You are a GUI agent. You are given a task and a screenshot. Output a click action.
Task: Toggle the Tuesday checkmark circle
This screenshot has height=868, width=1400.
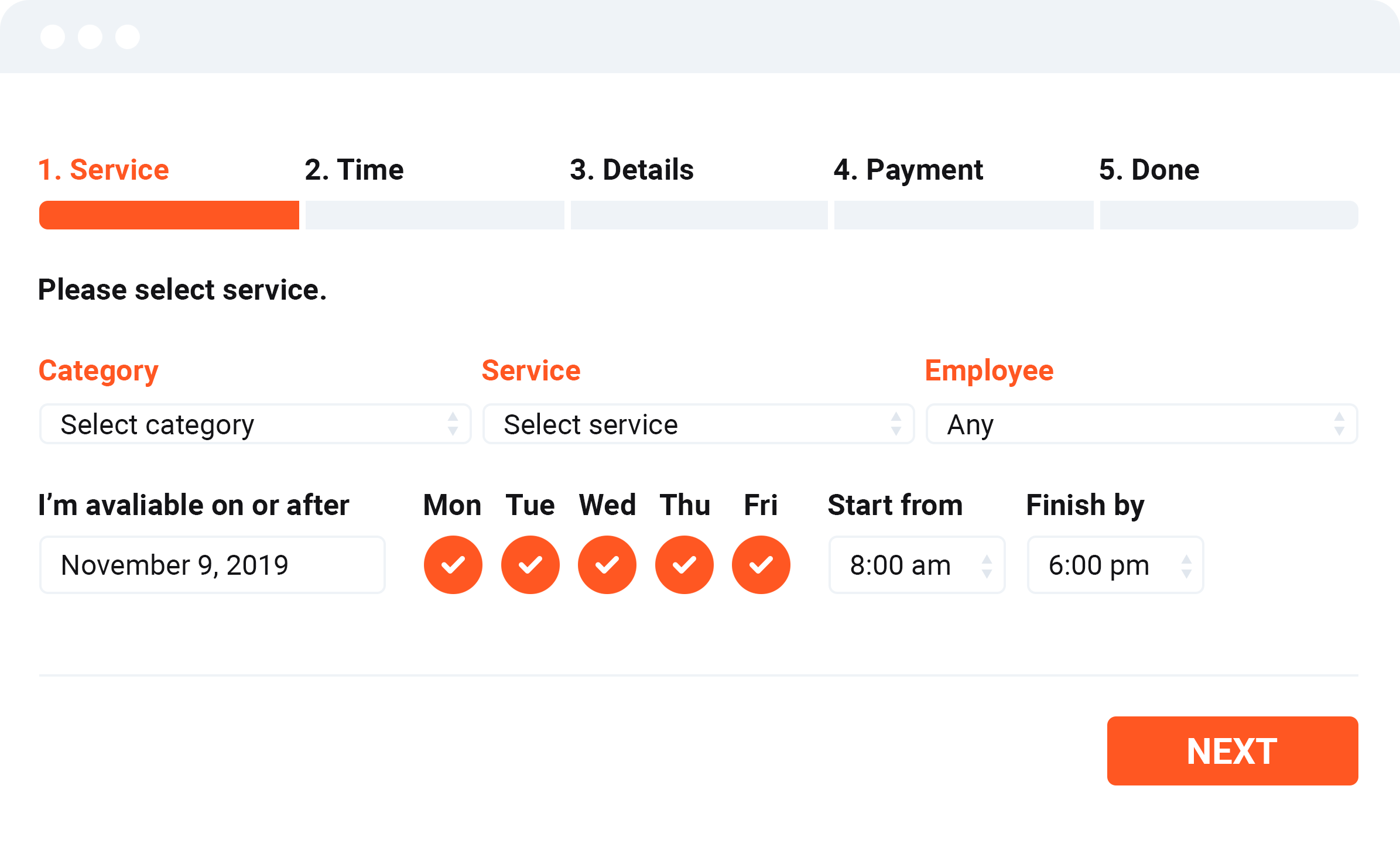pyautogui.click(x=530, y=565)
